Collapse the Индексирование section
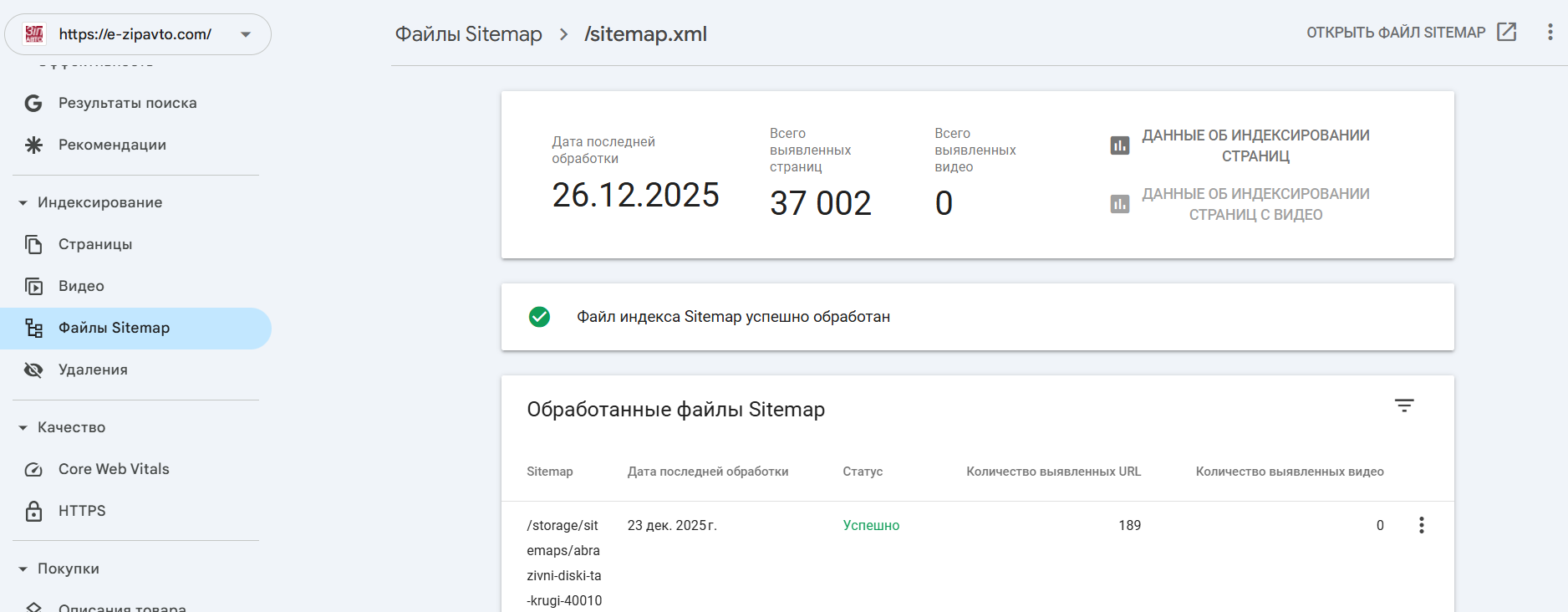The height and width of the screenshot is (612, 1568). [23, 203]
